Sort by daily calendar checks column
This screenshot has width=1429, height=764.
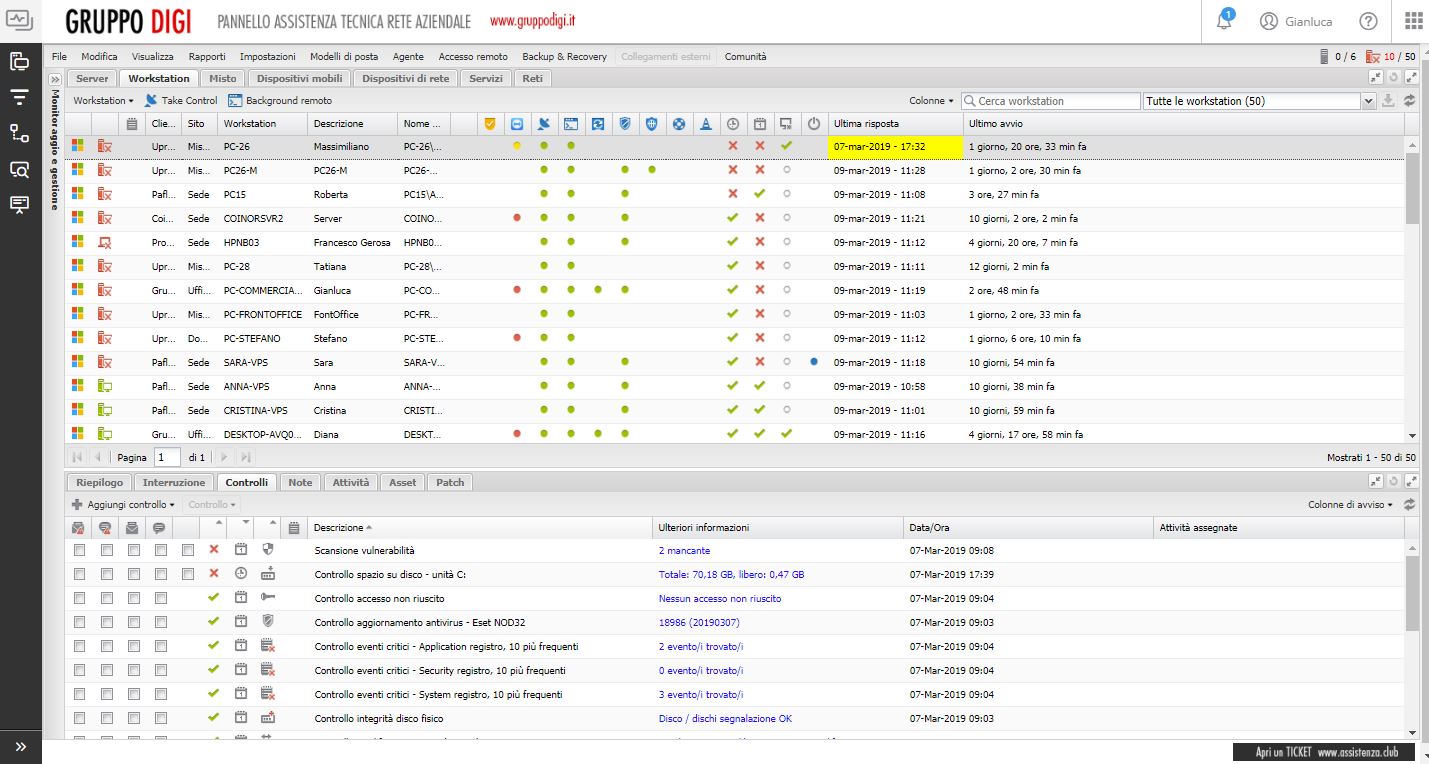(759, 124)
